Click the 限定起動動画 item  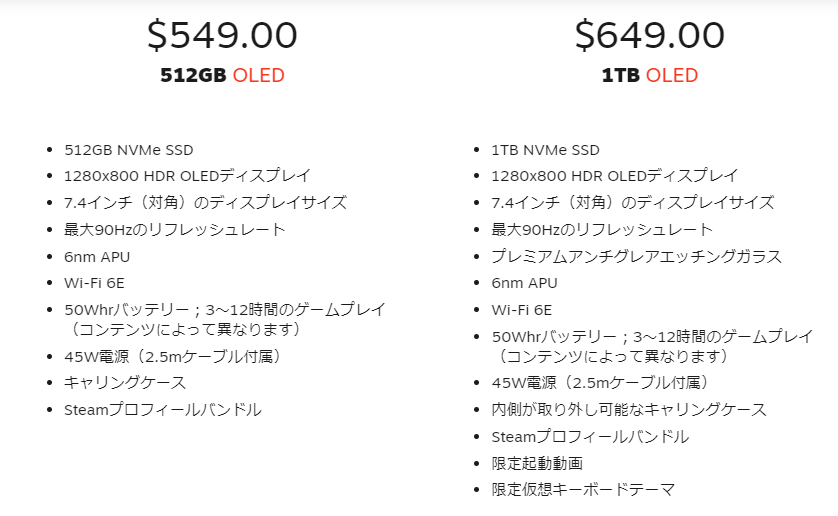click(x=537, y=463)
